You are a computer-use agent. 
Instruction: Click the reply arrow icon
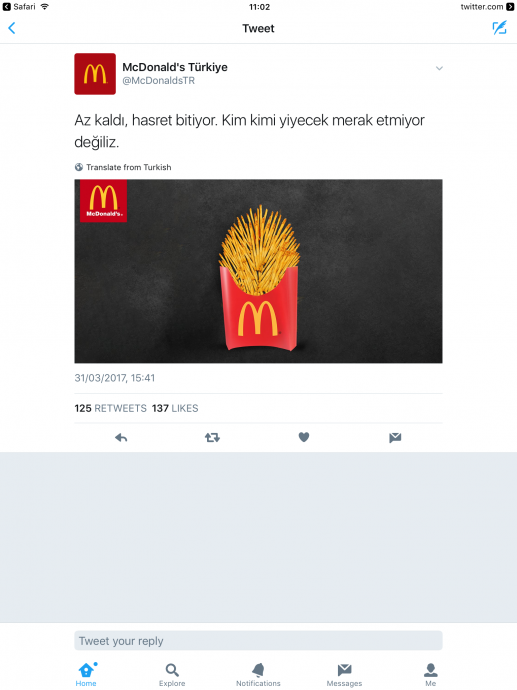(x=121, y=437)
